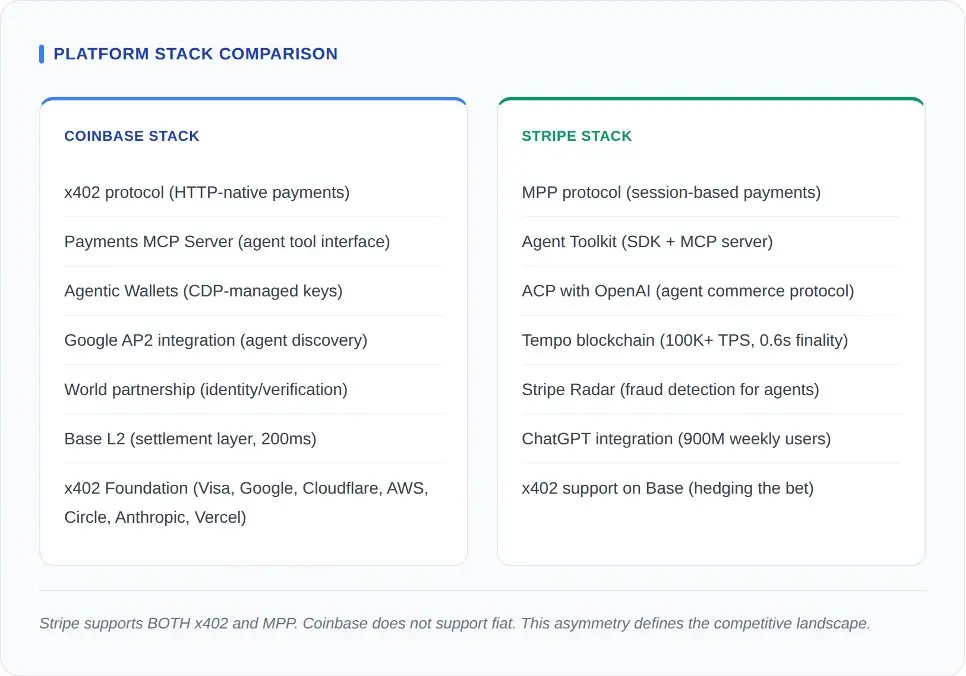
Task: Select the Stripe Stack card title
Action: 577,136
